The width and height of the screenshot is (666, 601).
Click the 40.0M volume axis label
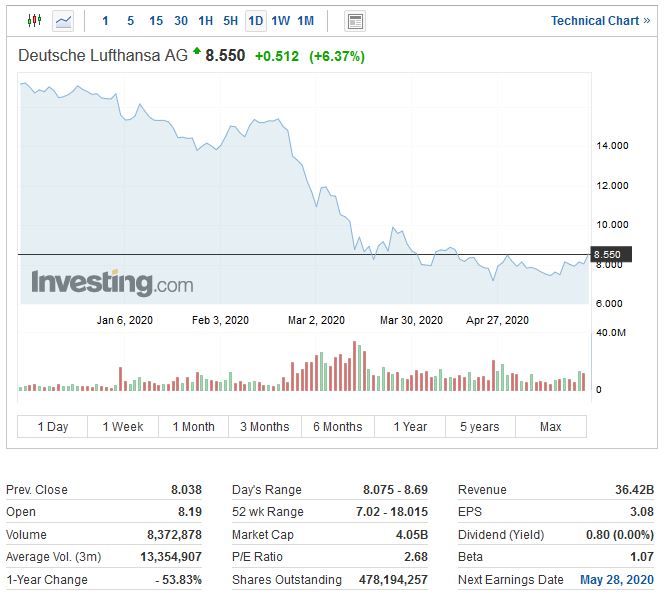pos(611,333)
